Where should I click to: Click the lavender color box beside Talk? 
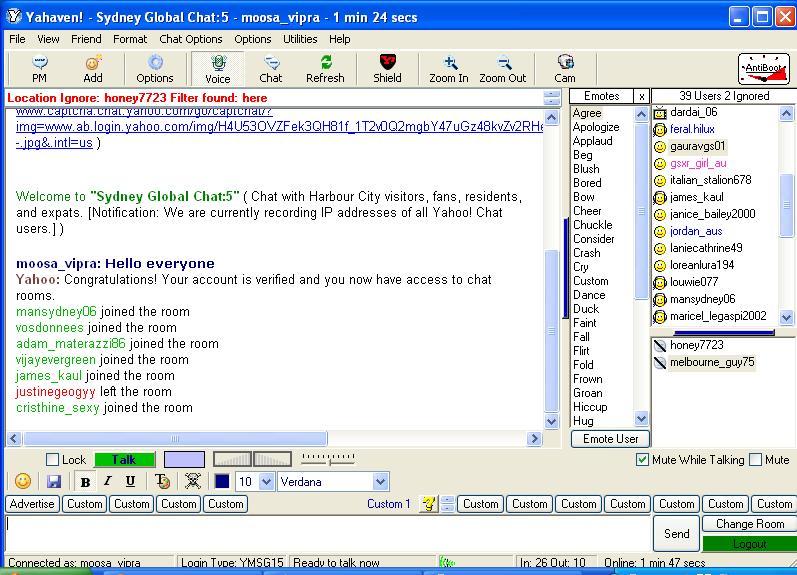point(185,460)
